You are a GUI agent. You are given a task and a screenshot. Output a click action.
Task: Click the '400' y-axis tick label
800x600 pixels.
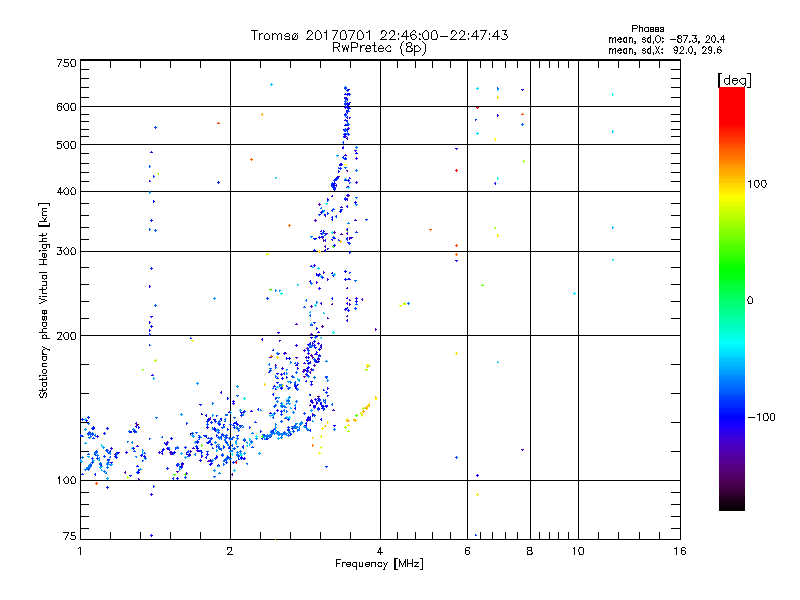click(66, 192)
